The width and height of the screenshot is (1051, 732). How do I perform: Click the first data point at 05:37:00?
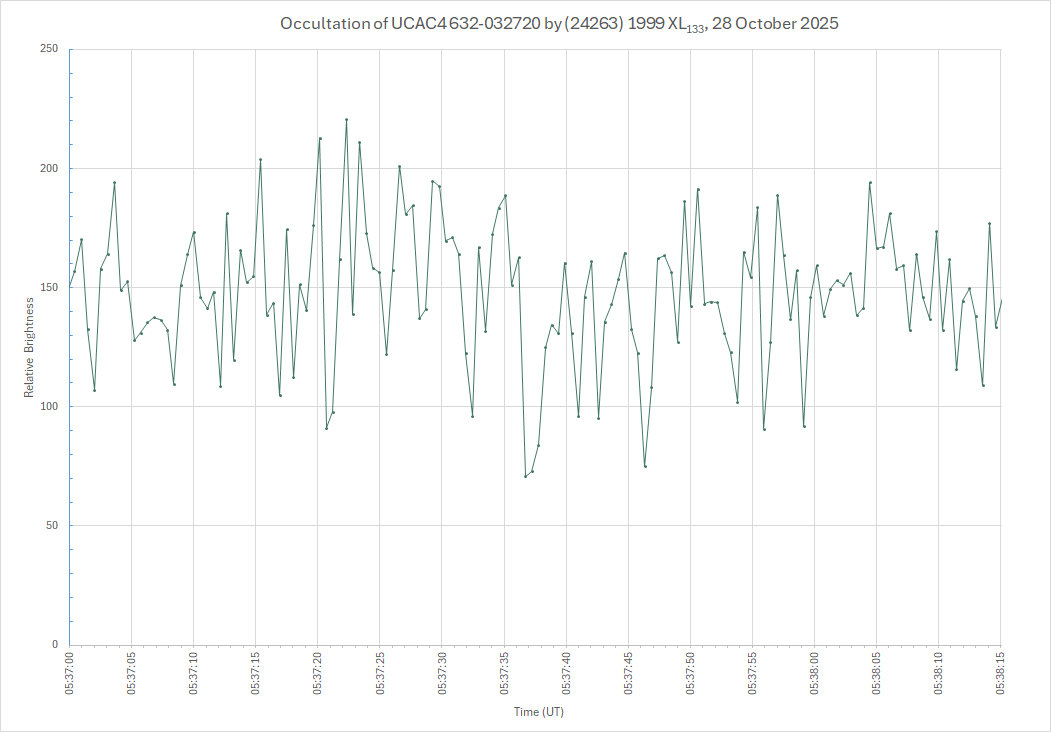[x=70, y=287]
